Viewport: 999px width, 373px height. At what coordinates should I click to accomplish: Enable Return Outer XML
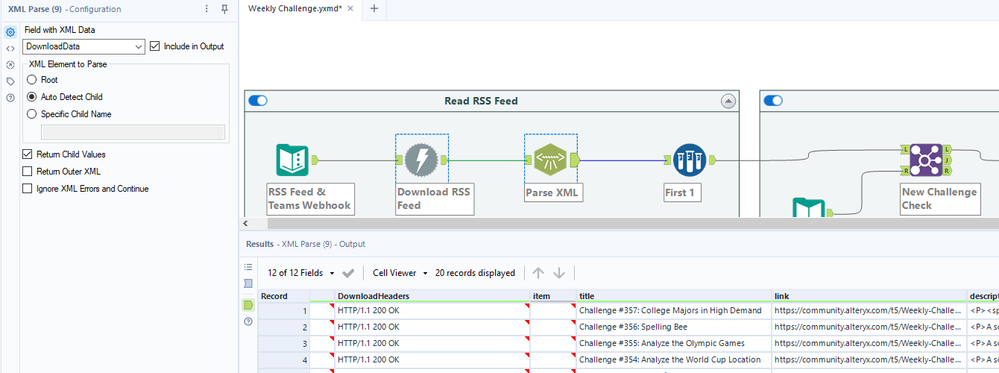(x=27, y=172)
